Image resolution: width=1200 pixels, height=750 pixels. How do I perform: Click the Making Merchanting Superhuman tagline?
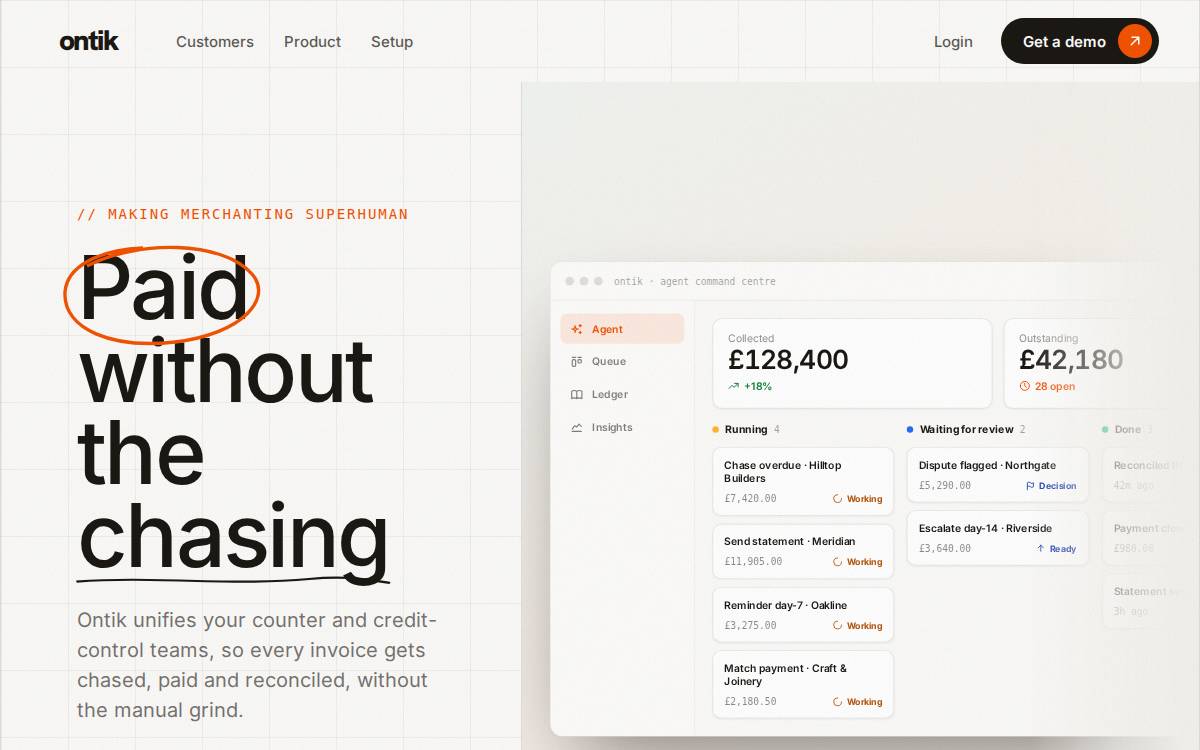tap(243, 214)
